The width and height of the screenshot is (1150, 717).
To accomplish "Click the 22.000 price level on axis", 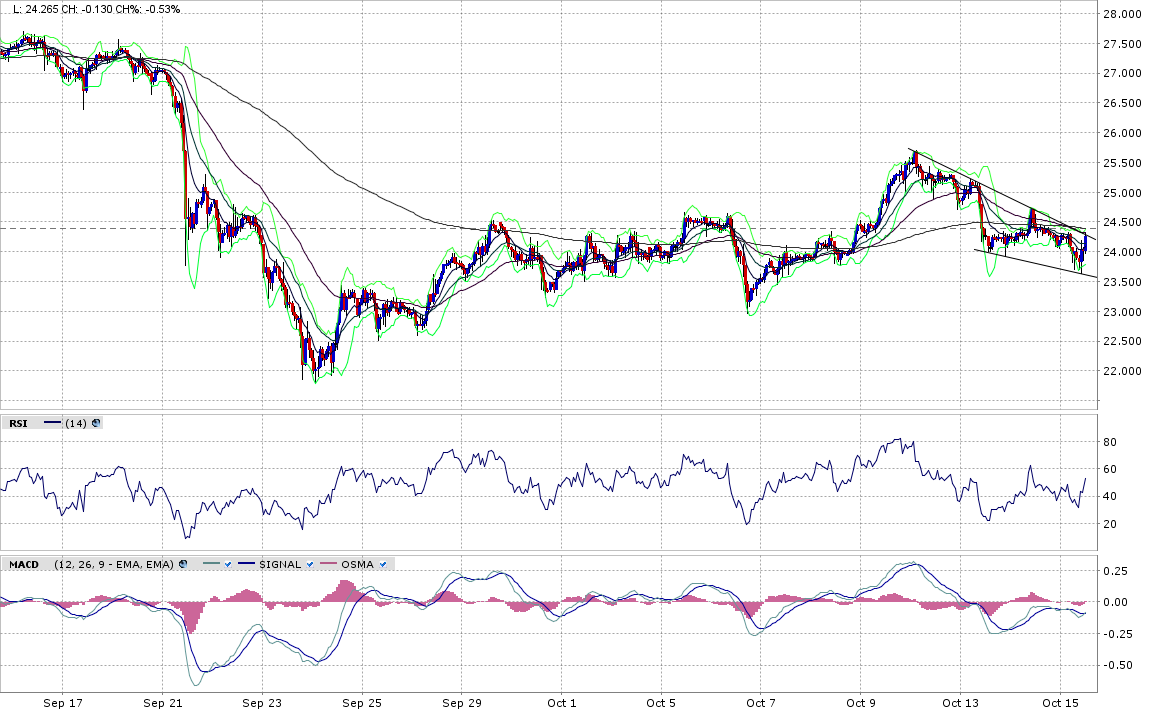I will point(1123,371).
